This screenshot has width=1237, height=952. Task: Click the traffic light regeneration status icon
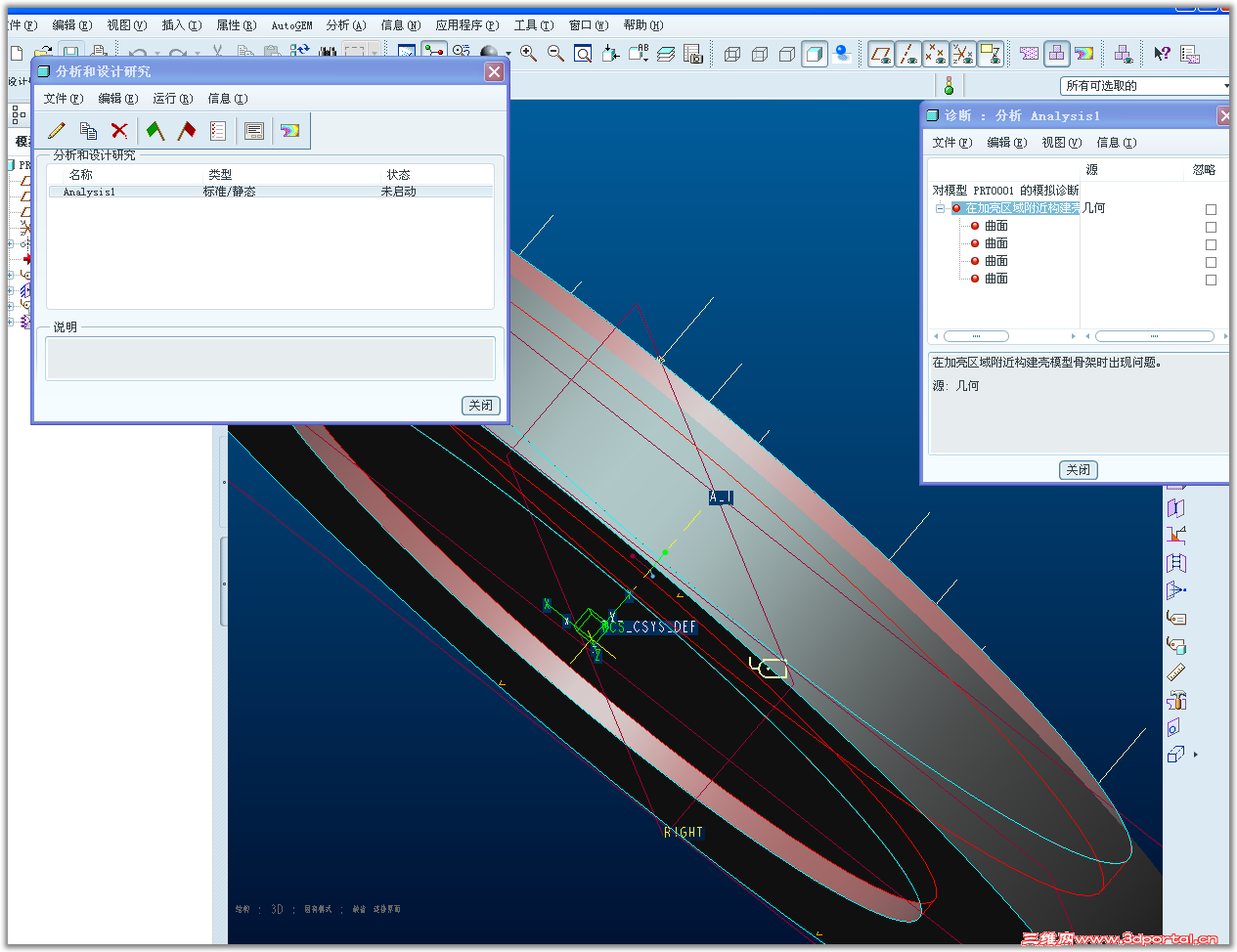(948, 85)
